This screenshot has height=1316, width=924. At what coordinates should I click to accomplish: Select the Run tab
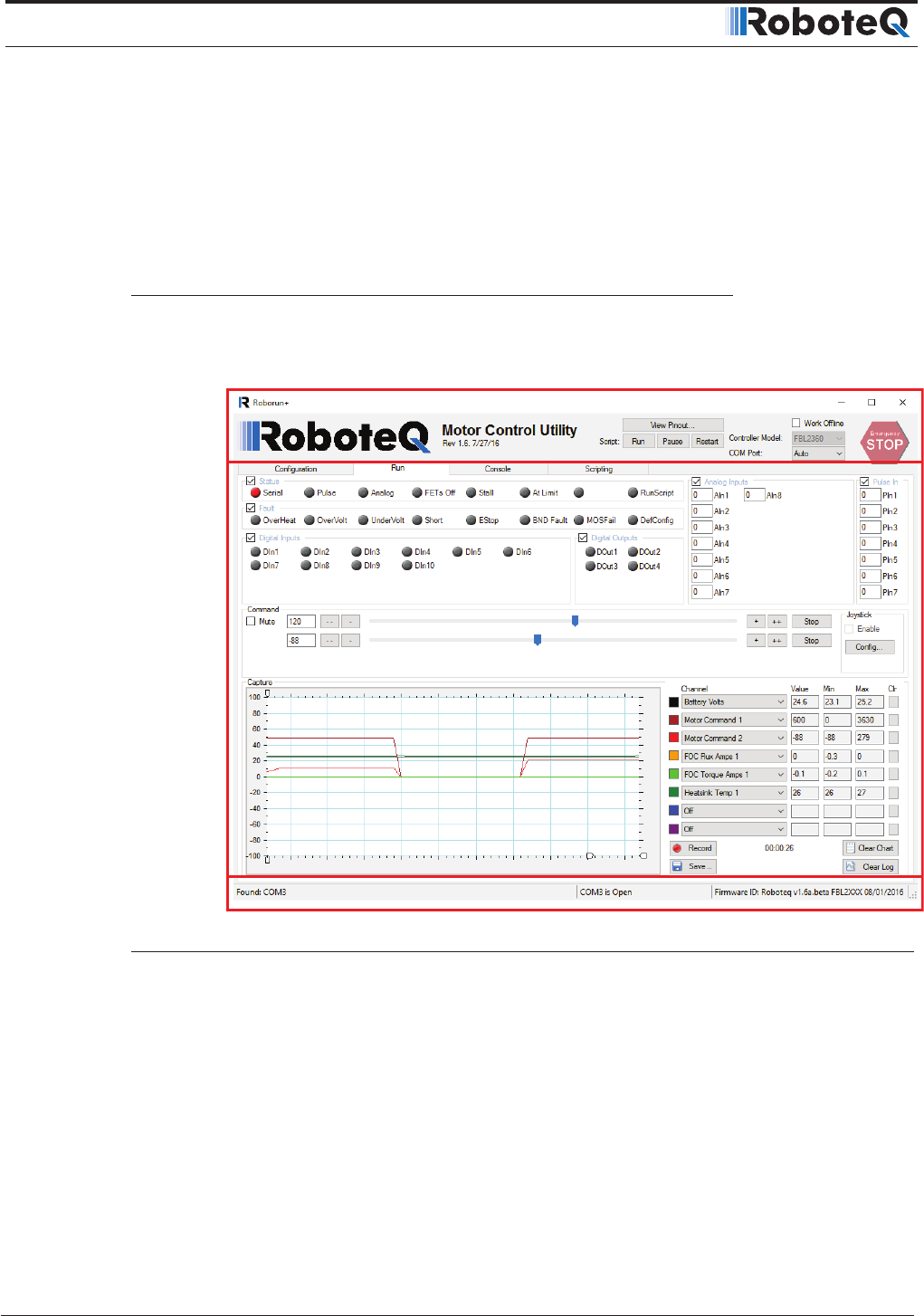pyautogui.click(x=398, y=468)
